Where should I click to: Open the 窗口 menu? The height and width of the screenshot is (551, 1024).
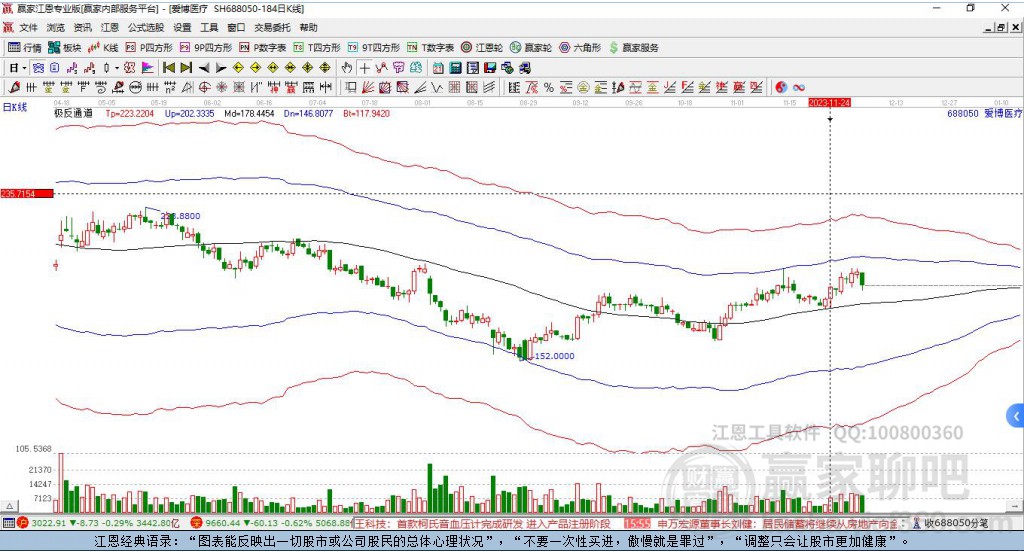click(236, 27)
